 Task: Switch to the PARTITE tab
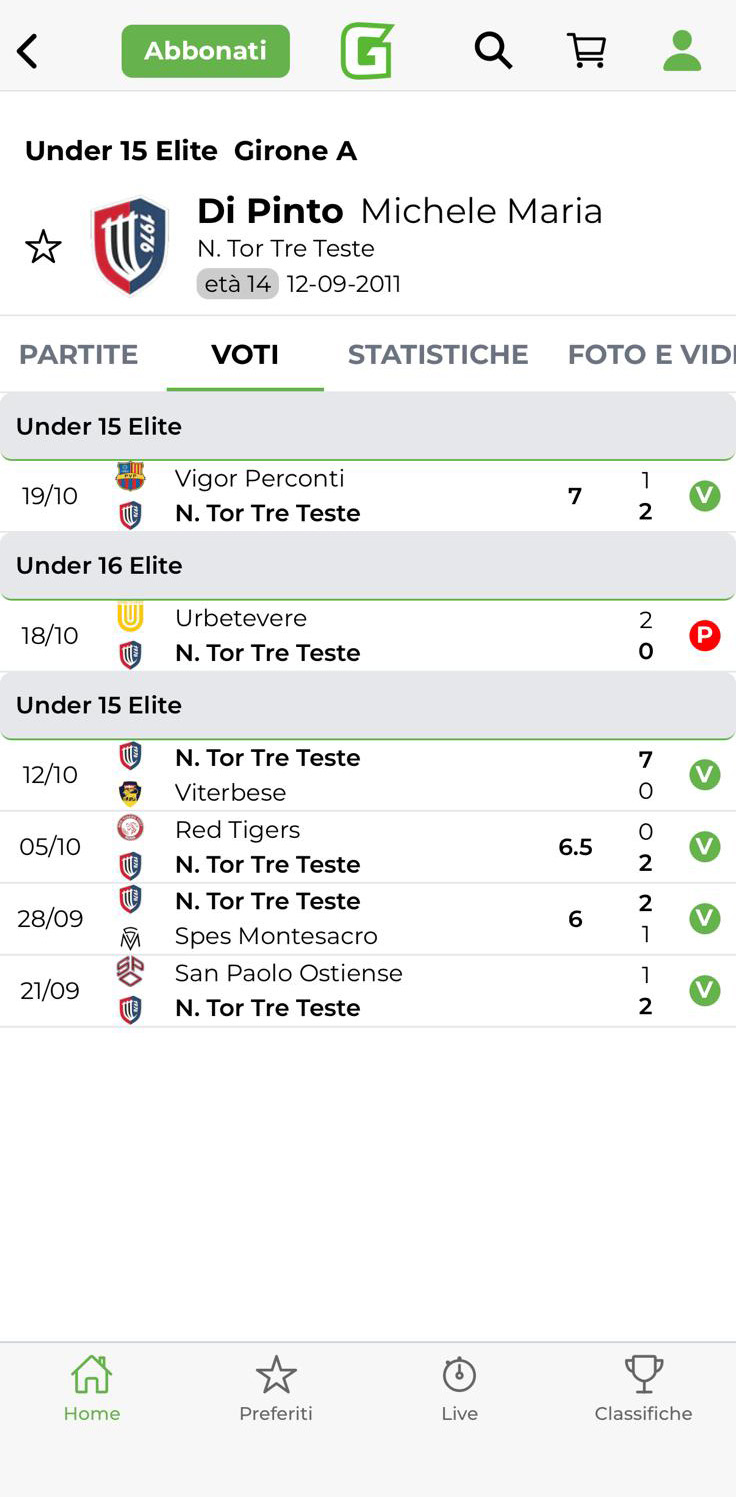tap(78, 355)
